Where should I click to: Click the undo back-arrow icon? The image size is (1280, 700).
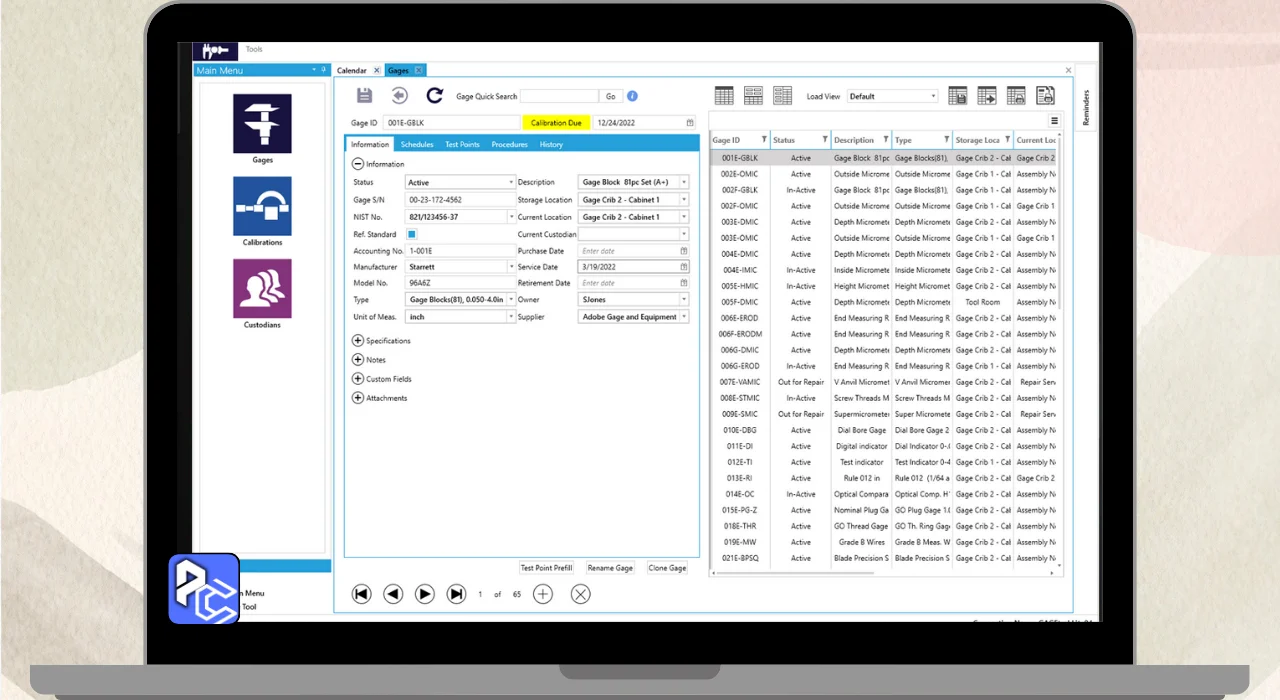[x=399, y=95]
